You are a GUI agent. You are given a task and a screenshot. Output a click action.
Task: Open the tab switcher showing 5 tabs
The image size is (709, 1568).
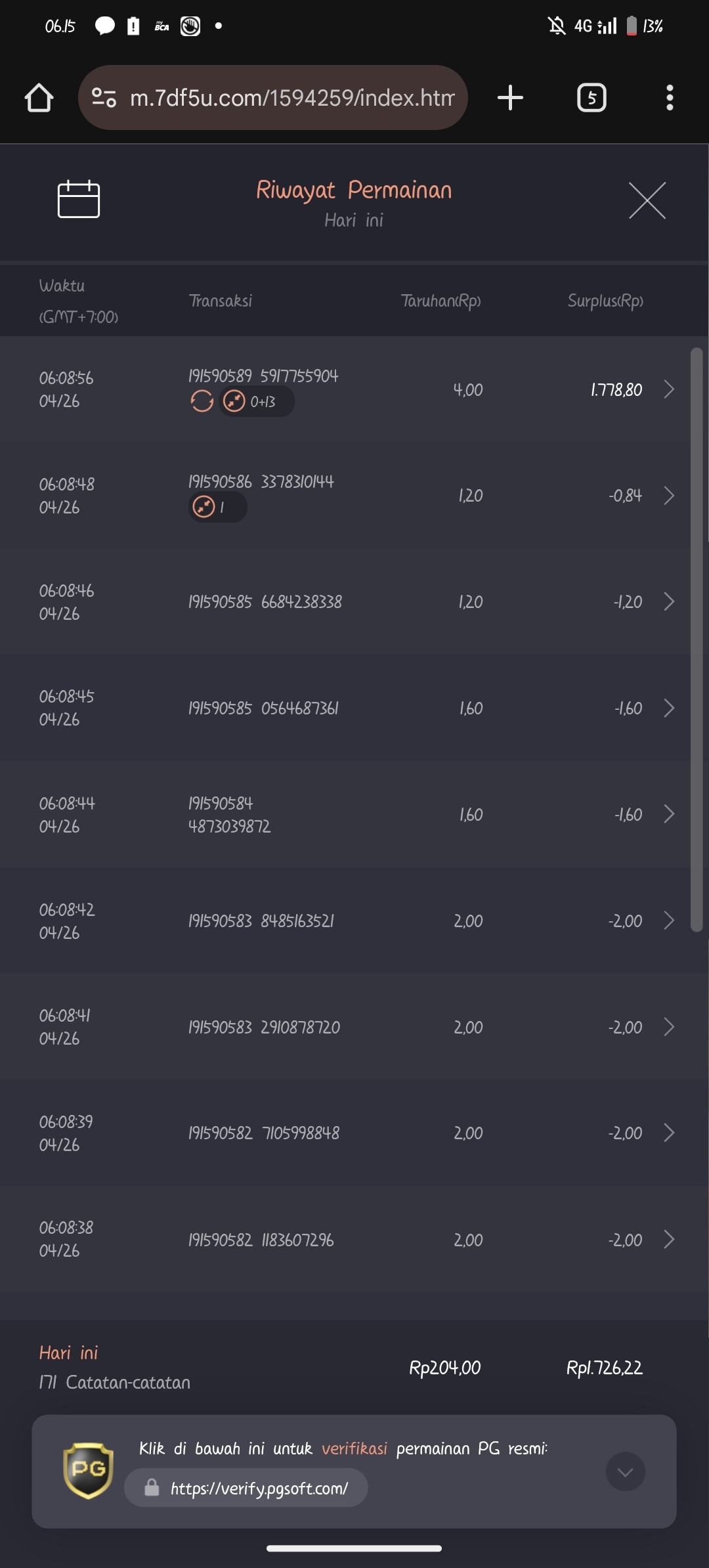tap(591, 98)
